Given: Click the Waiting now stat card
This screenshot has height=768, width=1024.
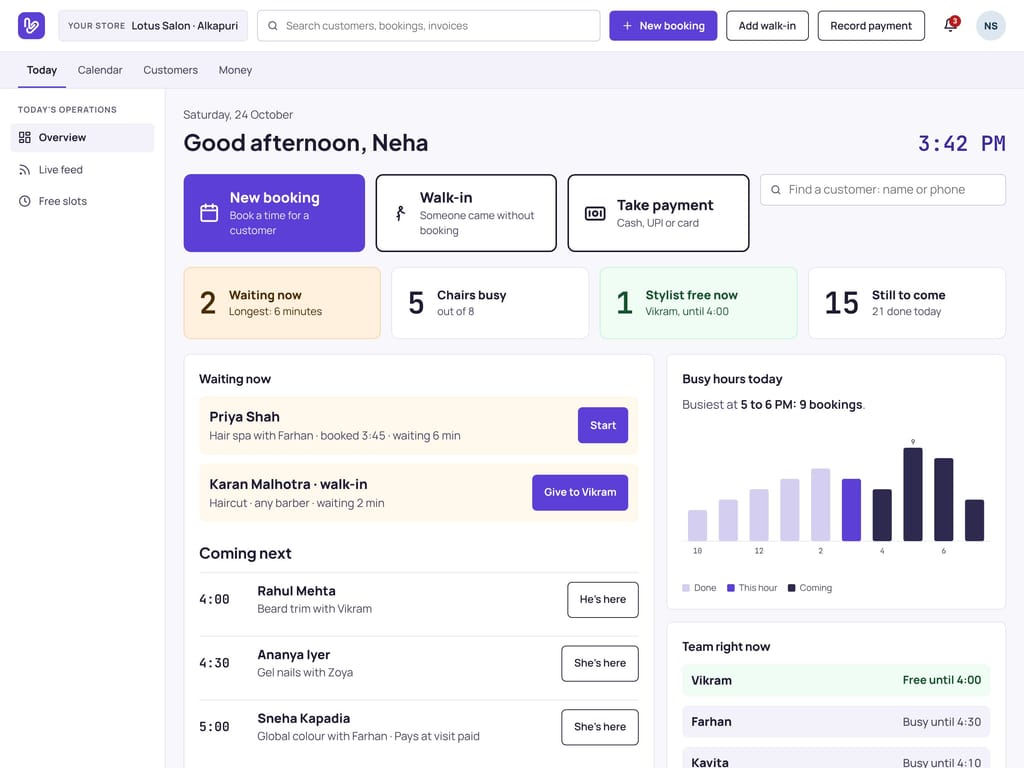Looking at the screenshot, I should coord(282,303).
